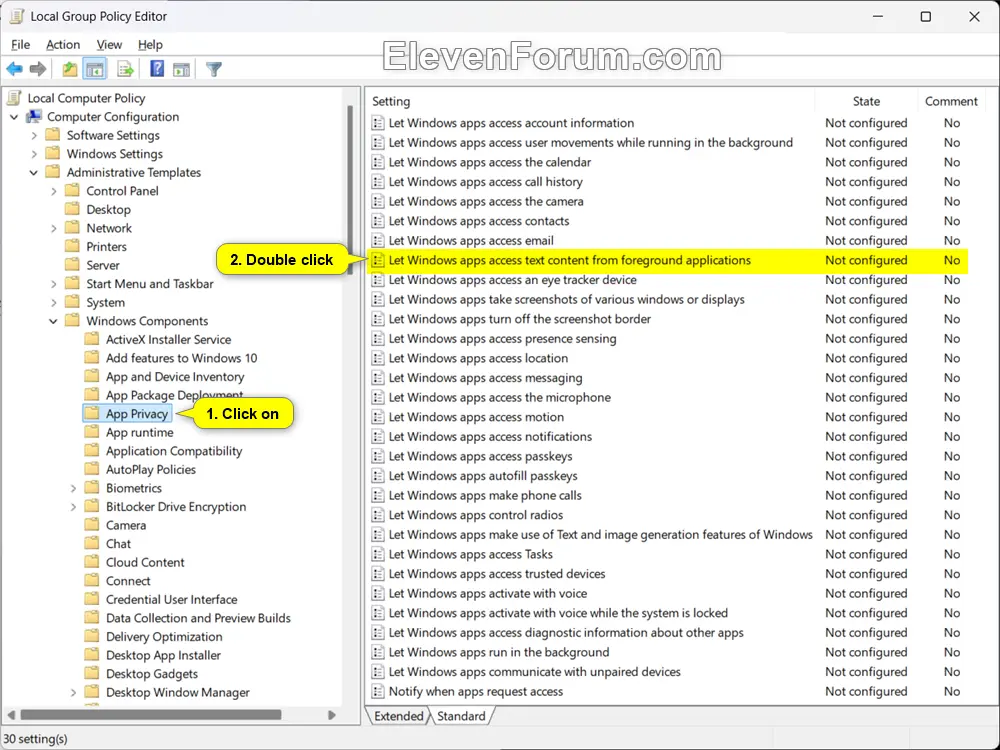Select 'access text content from foreground applications' setting
The width and height of the screenshot is (1000, 750).
(x=668, y=260)
